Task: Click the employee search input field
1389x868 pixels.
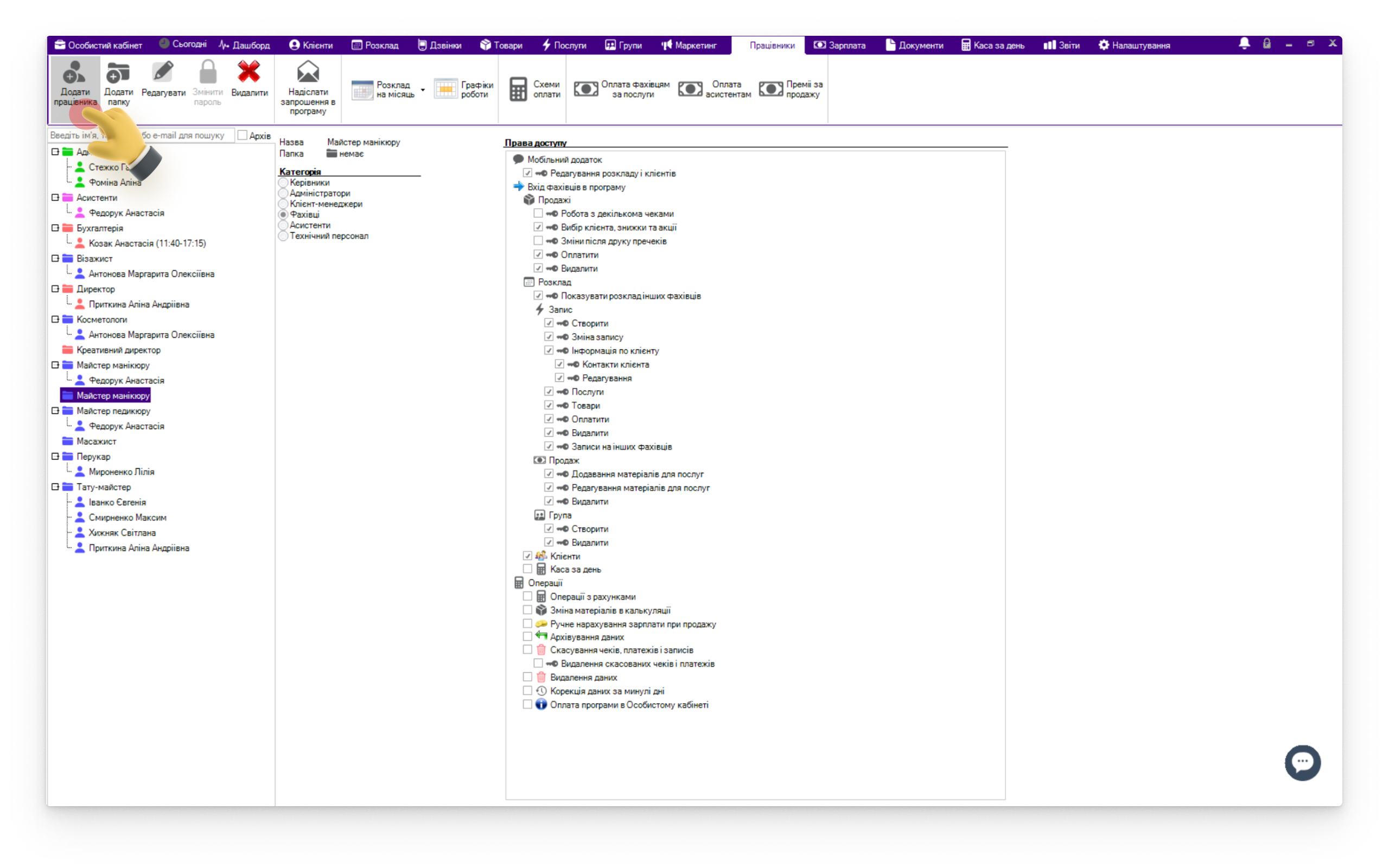Action: pyautogui.click(x=141, y=136)
